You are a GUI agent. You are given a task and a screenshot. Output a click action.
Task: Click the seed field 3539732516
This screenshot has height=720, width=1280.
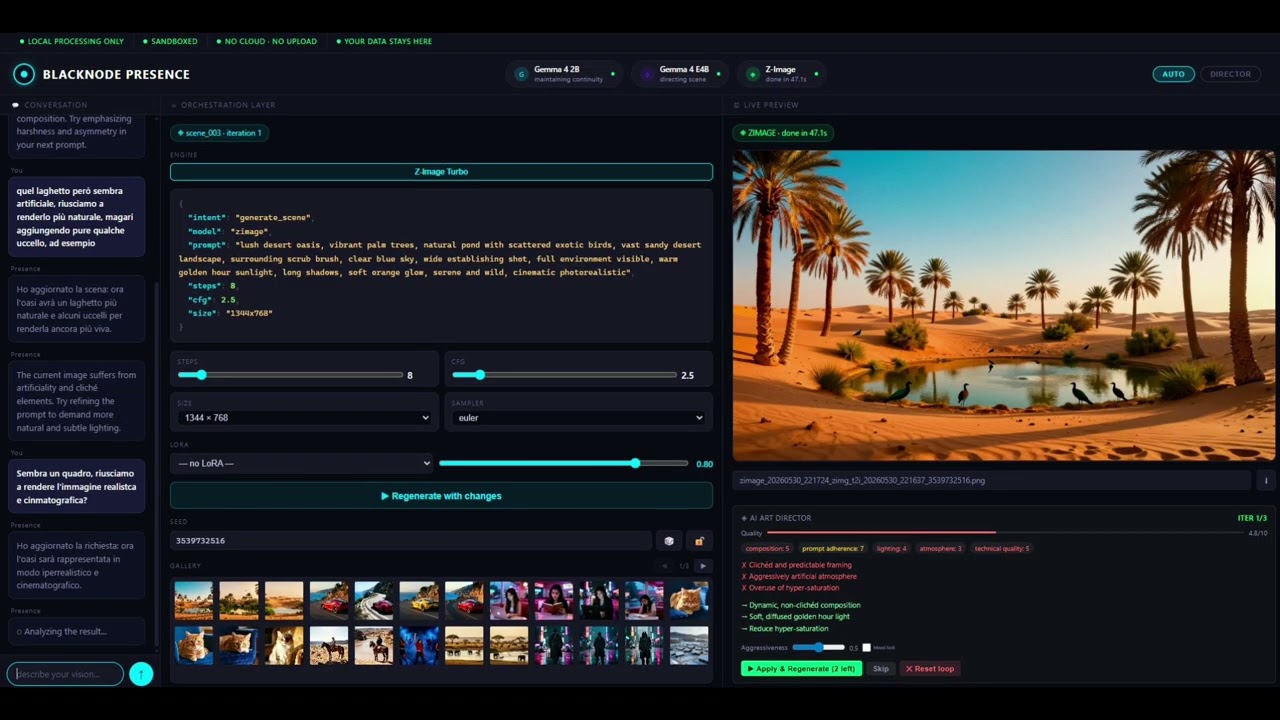[412, 541]
